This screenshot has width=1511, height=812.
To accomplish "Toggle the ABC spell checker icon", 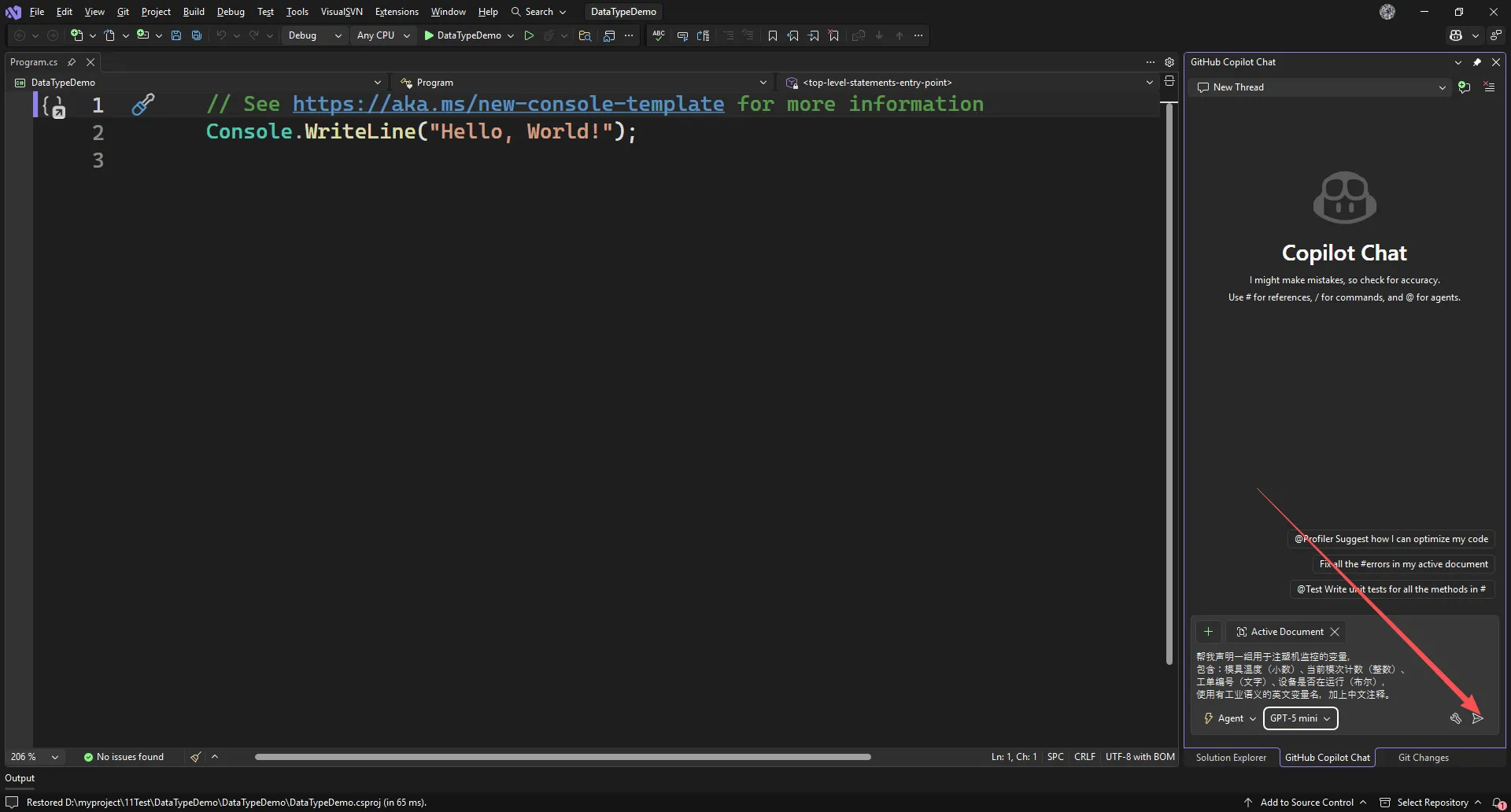I will tap(659, 35).
